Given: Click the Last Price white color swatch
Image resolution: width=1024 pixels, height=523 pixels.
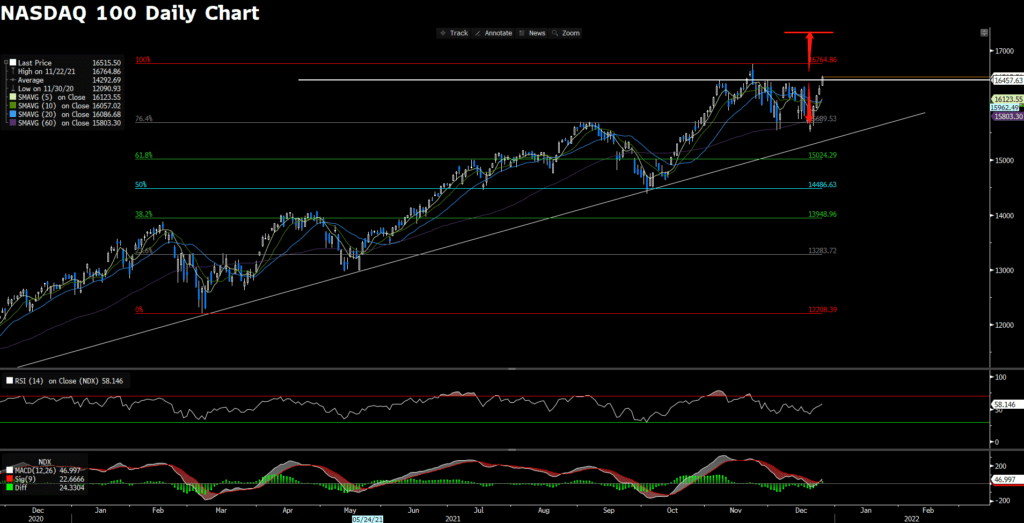Looking at the screenshot, I should pos(12,63).
